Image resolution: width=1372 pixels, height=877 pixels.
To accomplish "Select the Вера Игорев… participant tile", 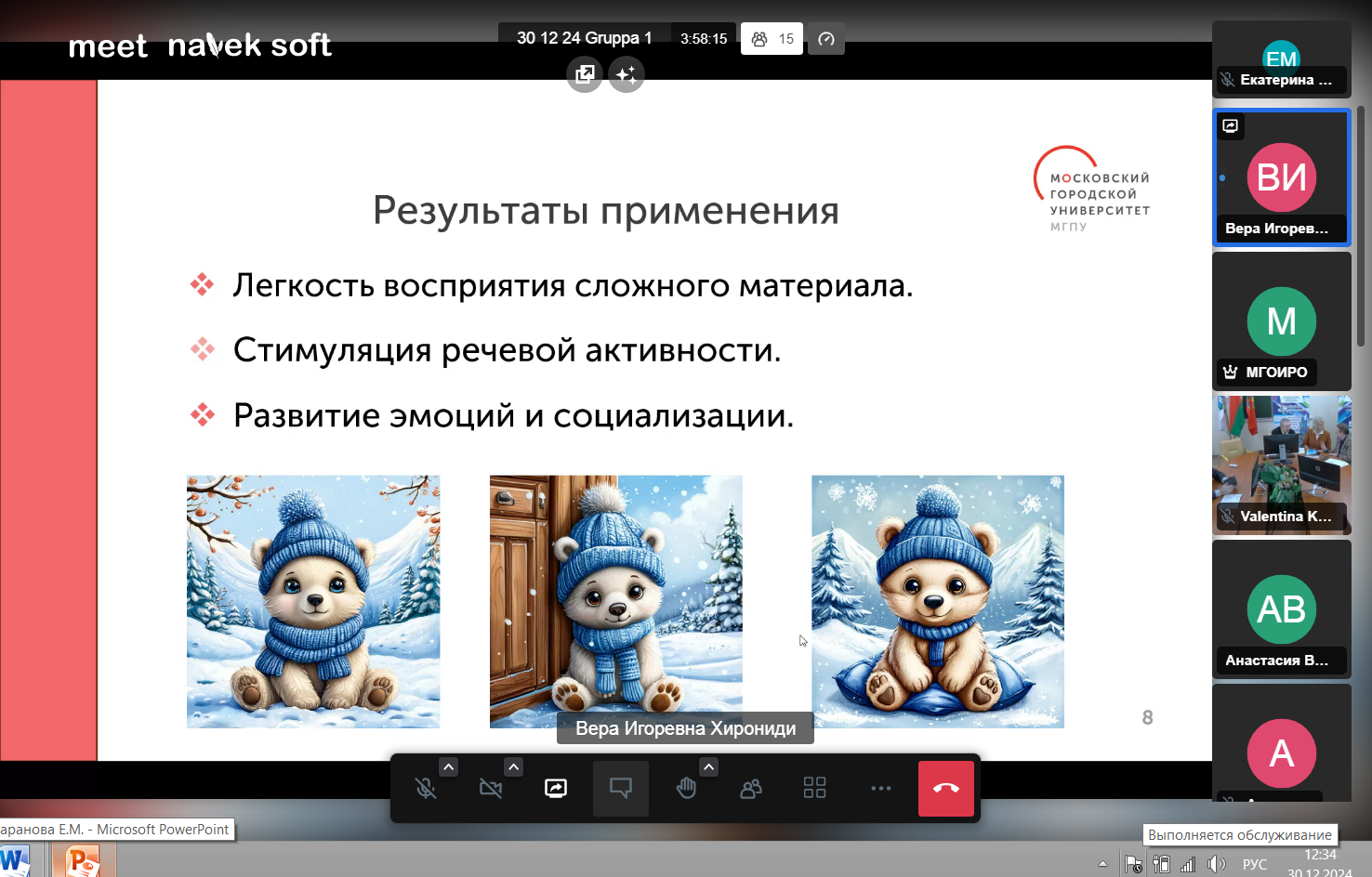I will coord(1281,177).
